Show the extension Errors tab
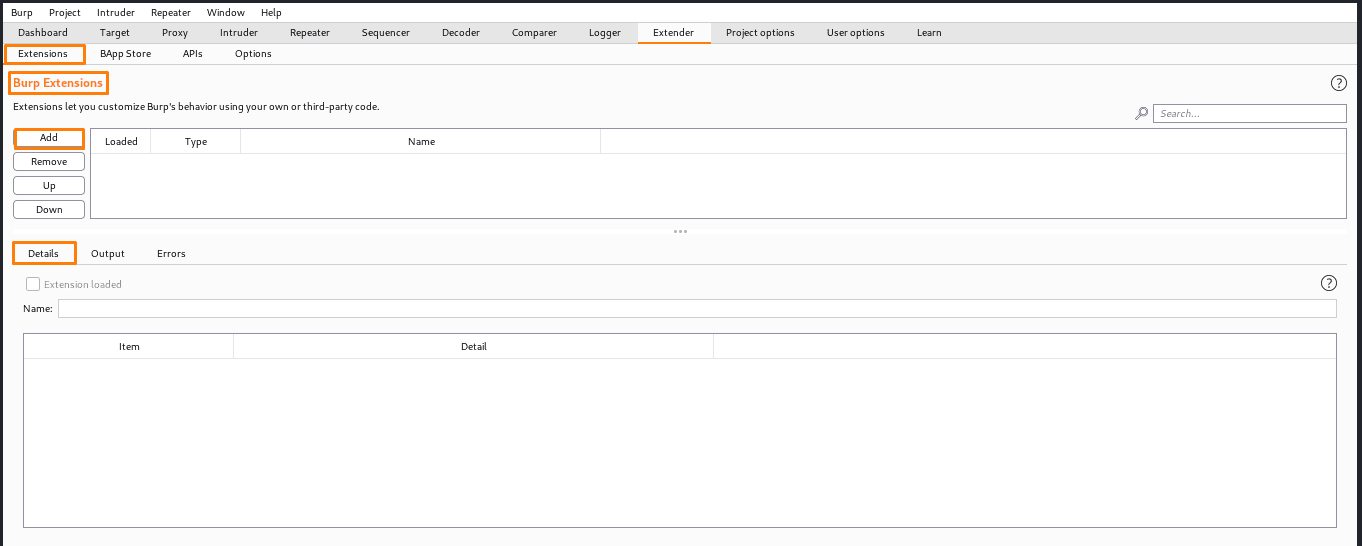Image resolution: width=1362 pixels, height=546 pixels. pyautogui.click(x=172, y=254)
